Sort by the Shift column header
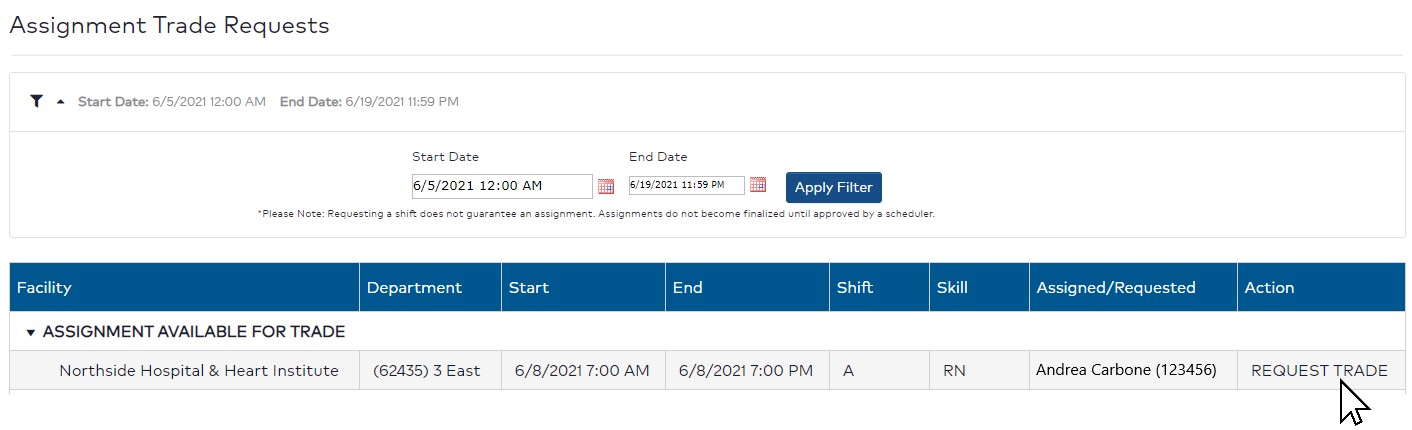1412x430 pixels. coord(855,287)
